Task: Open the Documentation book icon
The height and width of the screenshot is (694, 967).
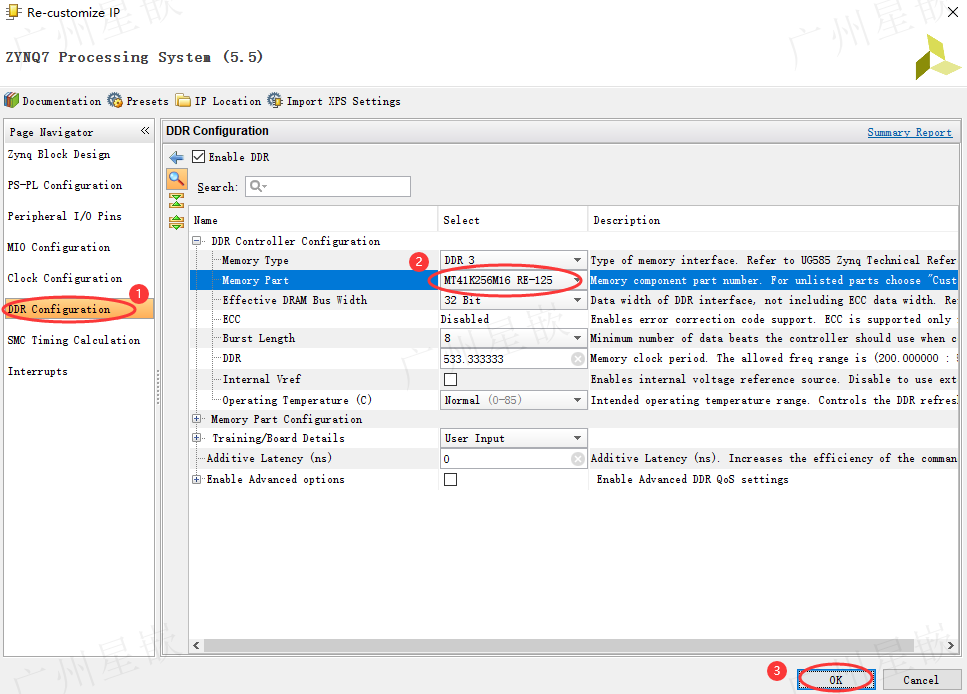Action: (12, 100)
